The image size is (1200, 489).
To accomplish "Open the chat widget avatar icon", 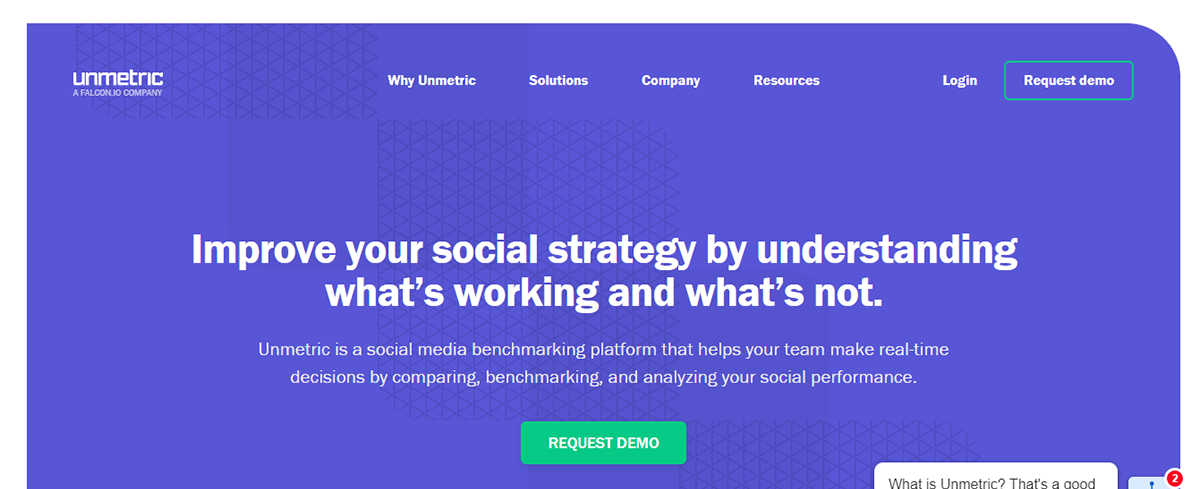I will tap(1150, 483).
